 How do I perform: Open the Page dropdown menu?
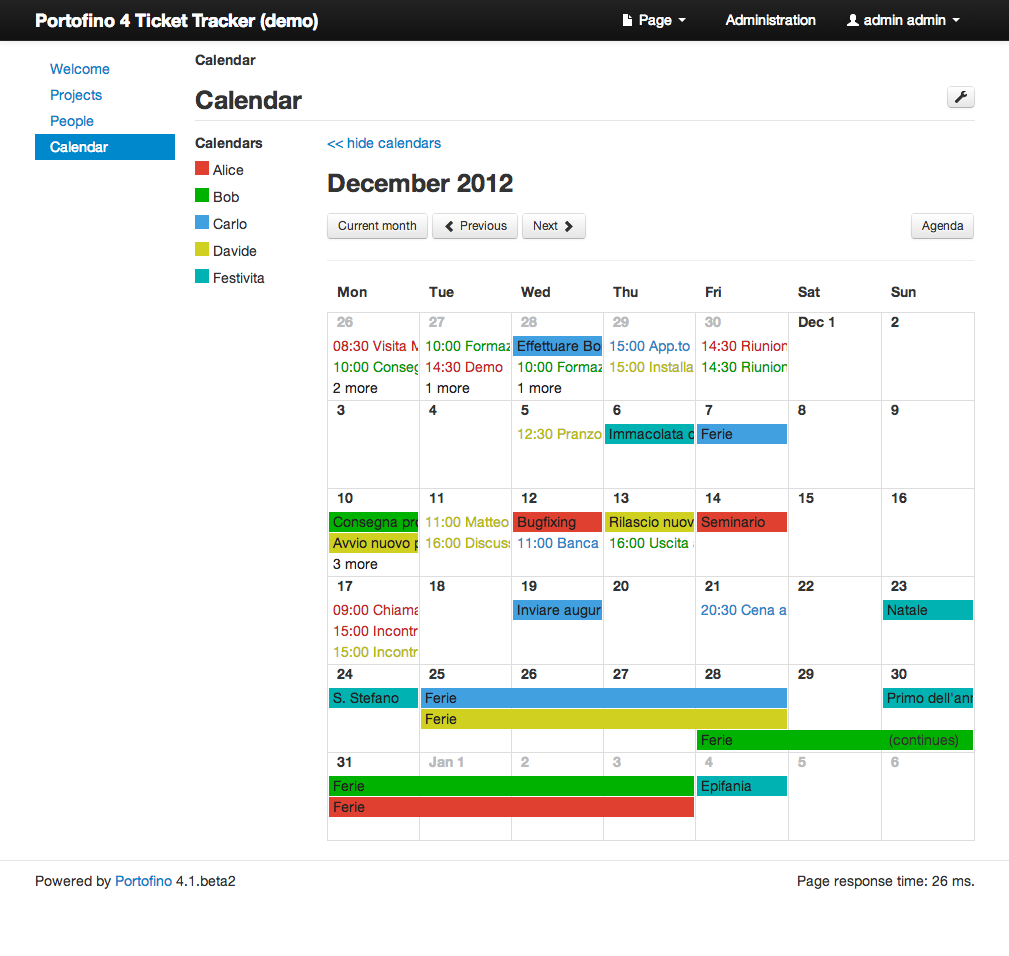[x=653, y=20]
